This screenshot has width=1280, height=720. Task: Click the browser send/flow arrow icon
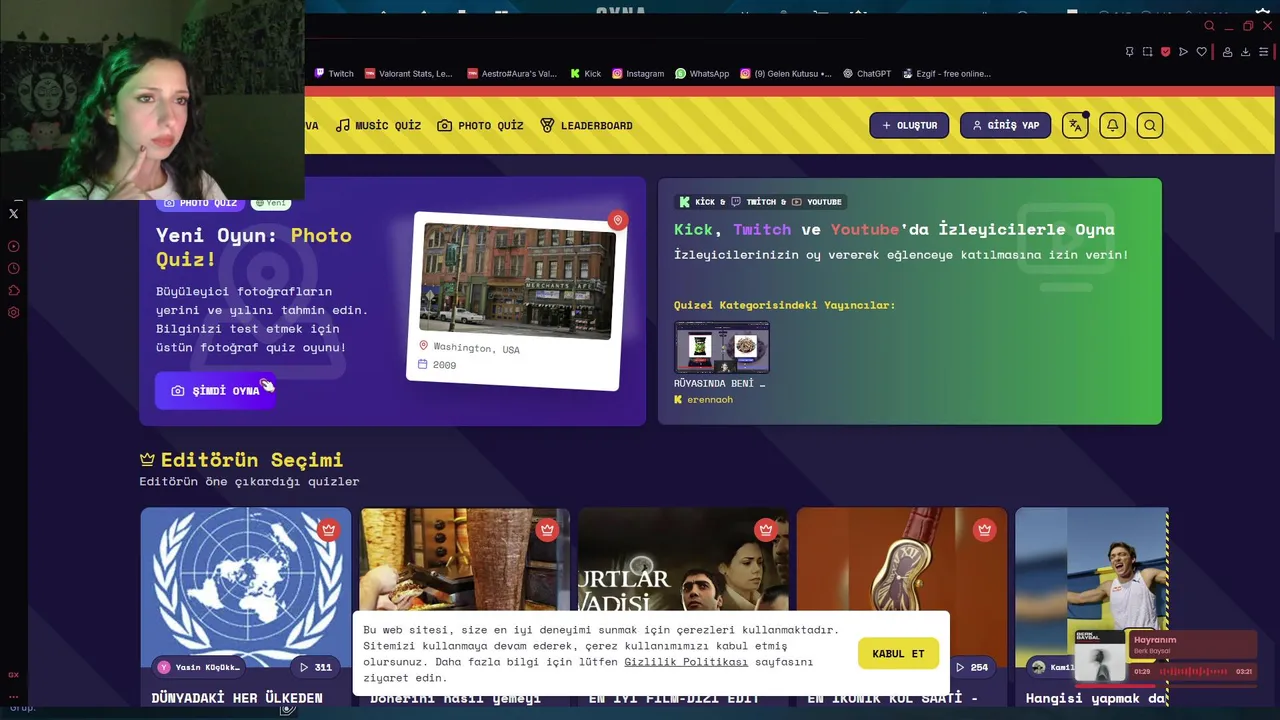coord(1183,52)
